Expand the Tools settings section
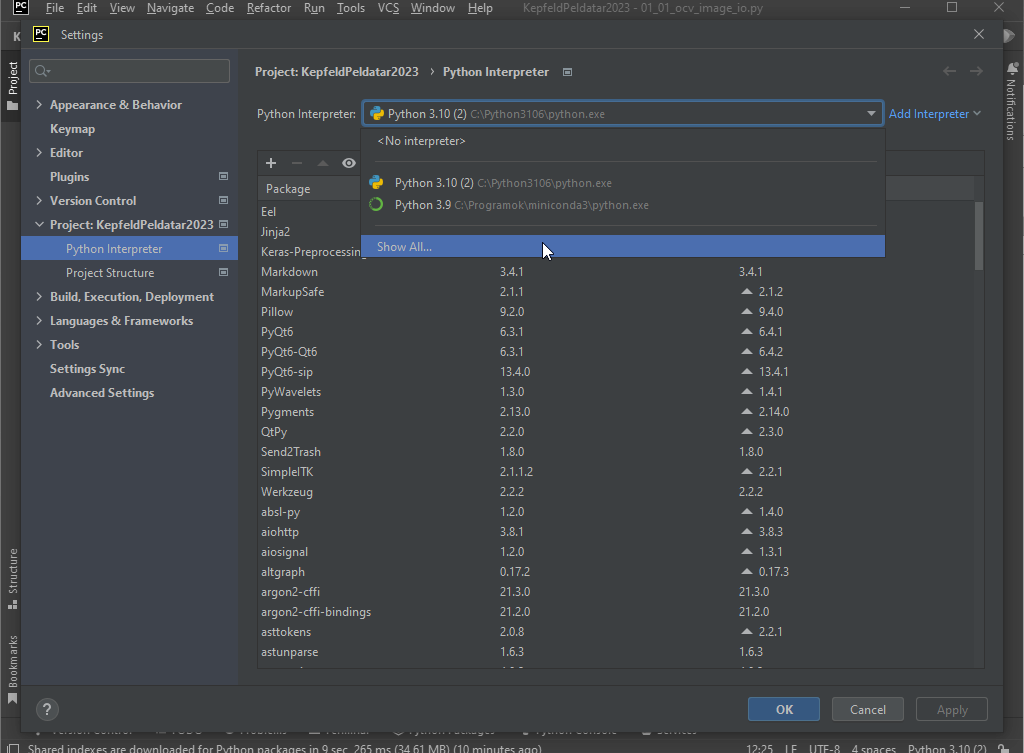Screen dimensions: 1024x753 click(x=39, y=345)
